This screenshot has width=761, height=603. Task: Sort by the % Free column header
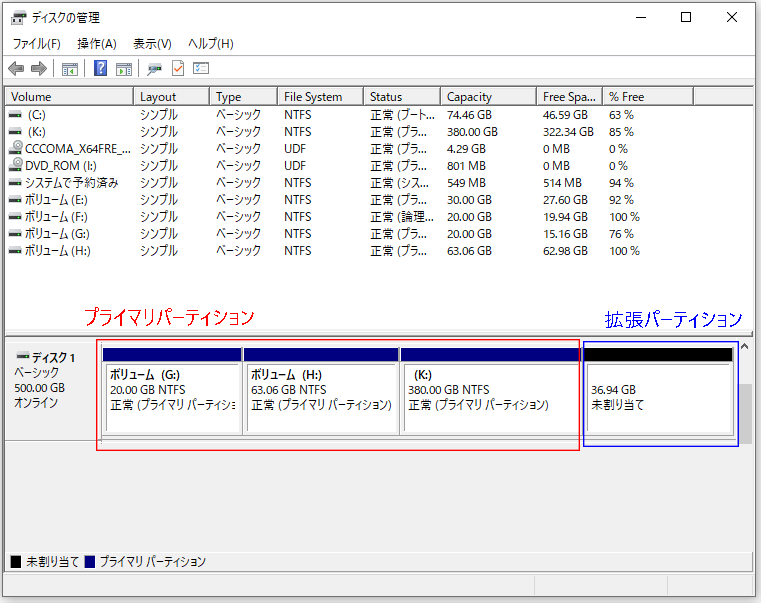coord(648,97)
